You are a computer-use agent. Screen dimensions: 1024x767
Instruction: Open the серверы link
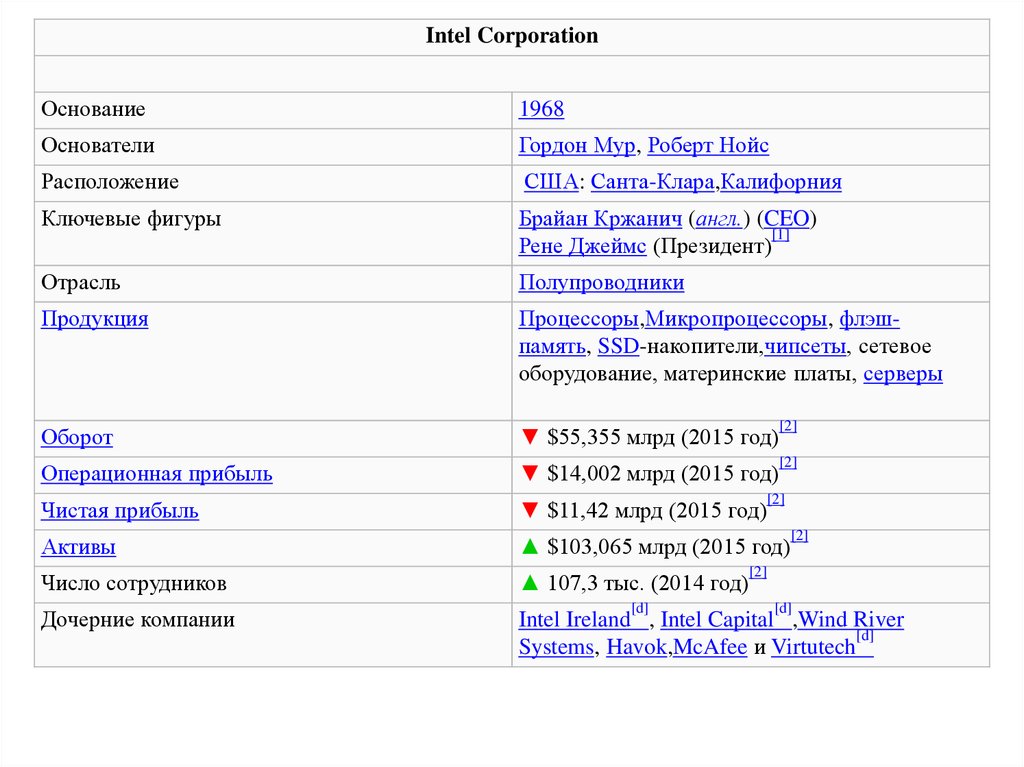[902, 374]
